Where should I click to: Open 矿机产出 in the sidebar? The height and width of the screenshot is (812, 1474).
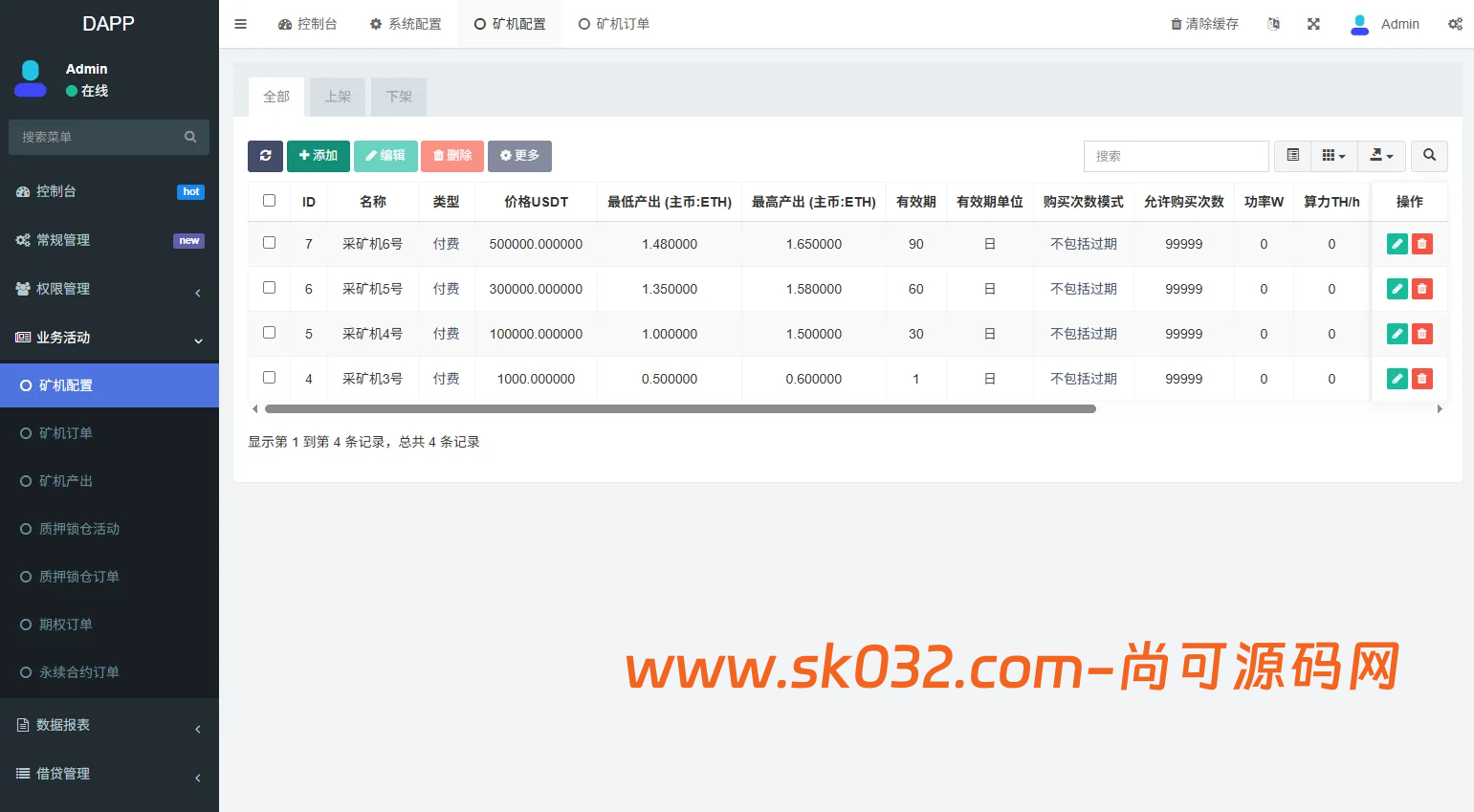point(109,481)
